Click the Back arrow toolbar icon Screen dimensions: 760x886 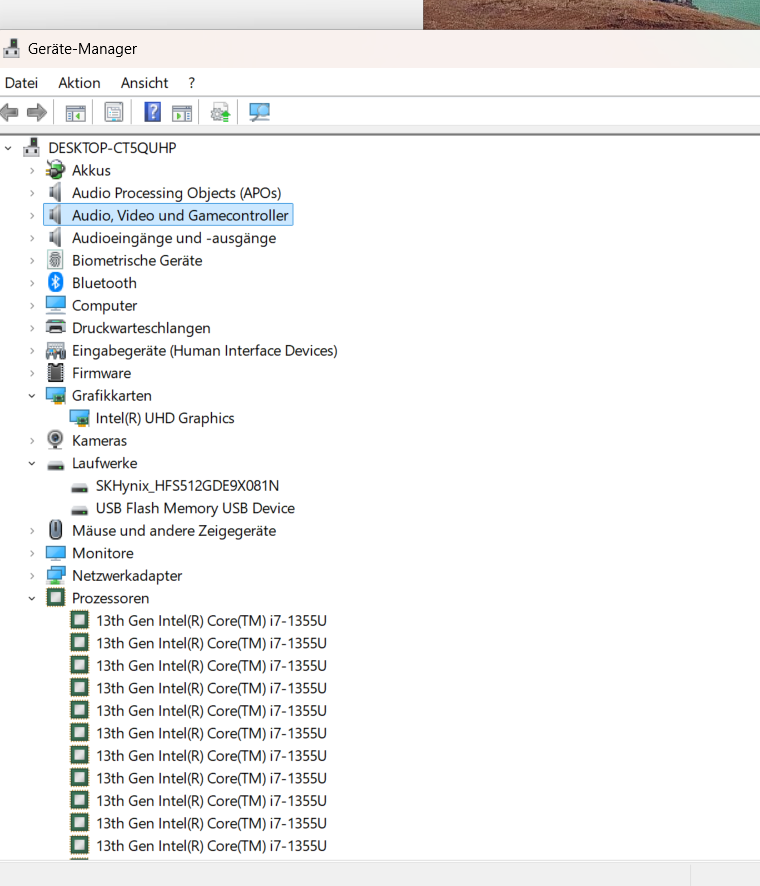(x=10, y=112)
